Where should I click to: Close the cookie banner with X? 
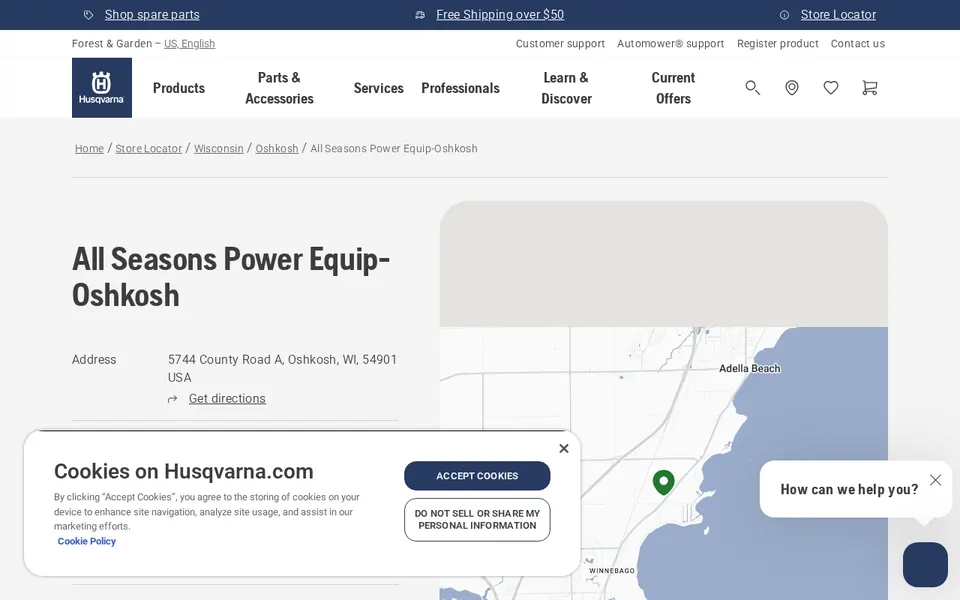[564, 449]
